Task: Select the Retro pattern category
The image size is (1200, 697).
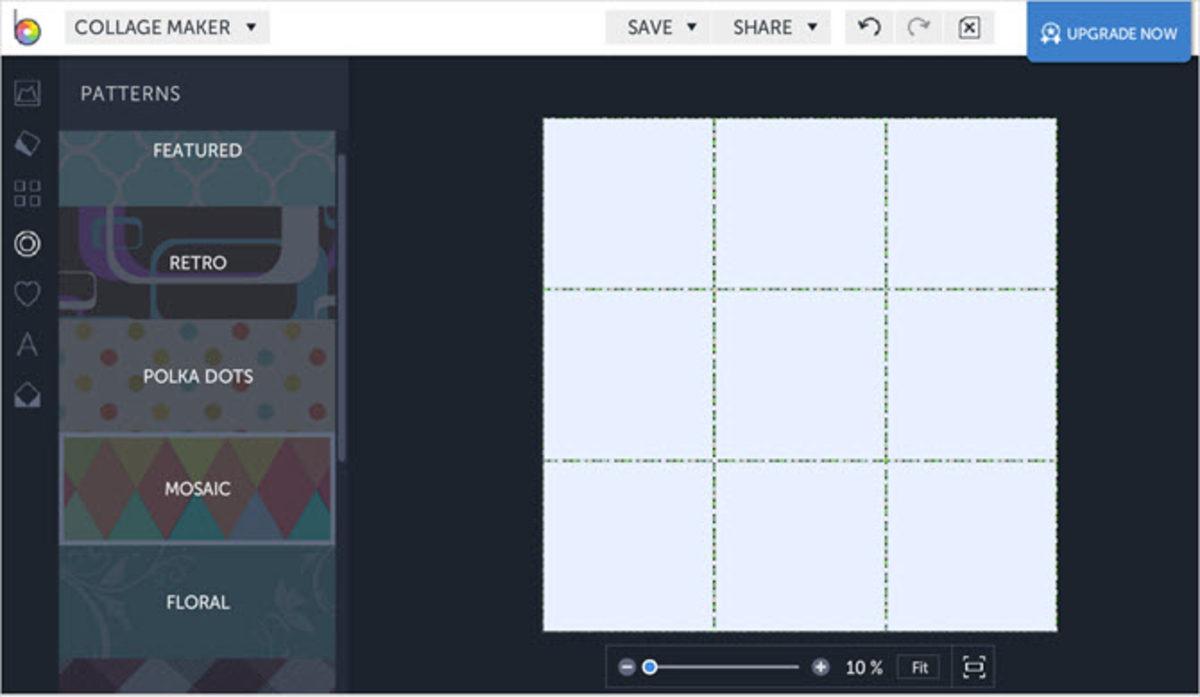Action: click(x=197, y=263)
